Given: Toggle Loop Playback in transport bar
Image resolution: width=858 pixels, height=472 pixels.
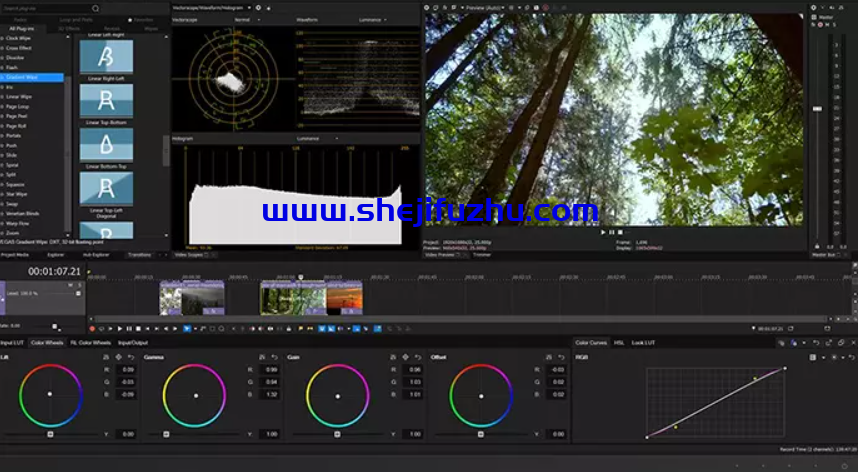Looking at the screenshot, I should (101, 329).
